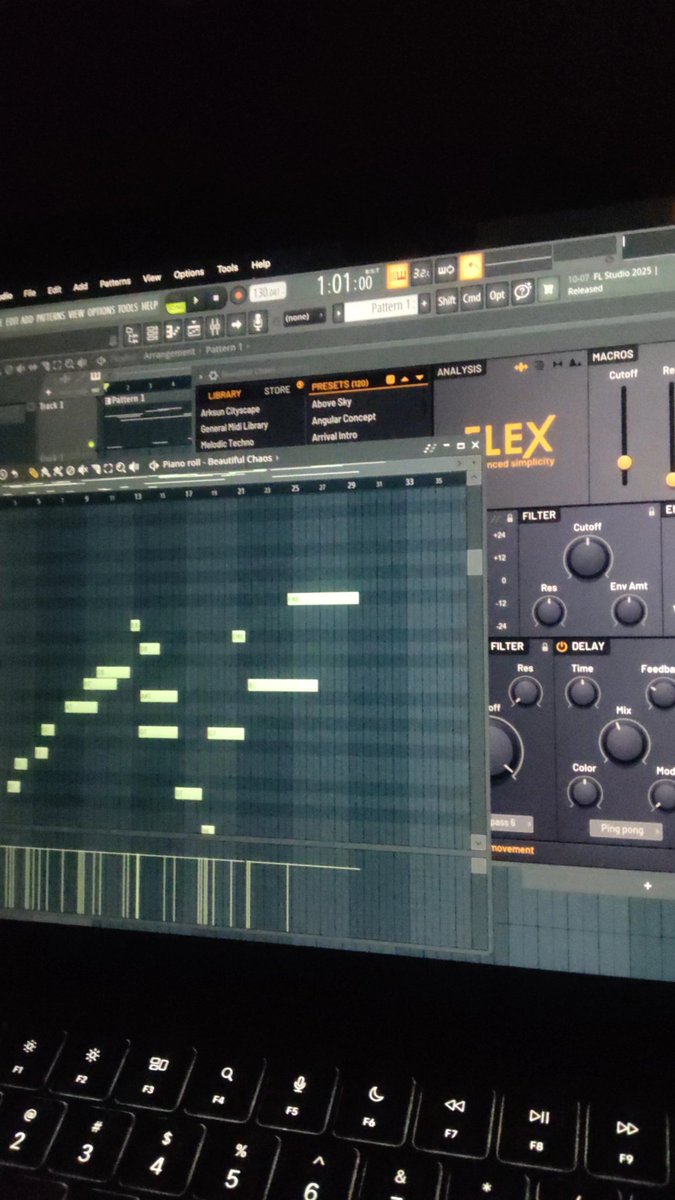Click the transport stop button

(215, 297)
